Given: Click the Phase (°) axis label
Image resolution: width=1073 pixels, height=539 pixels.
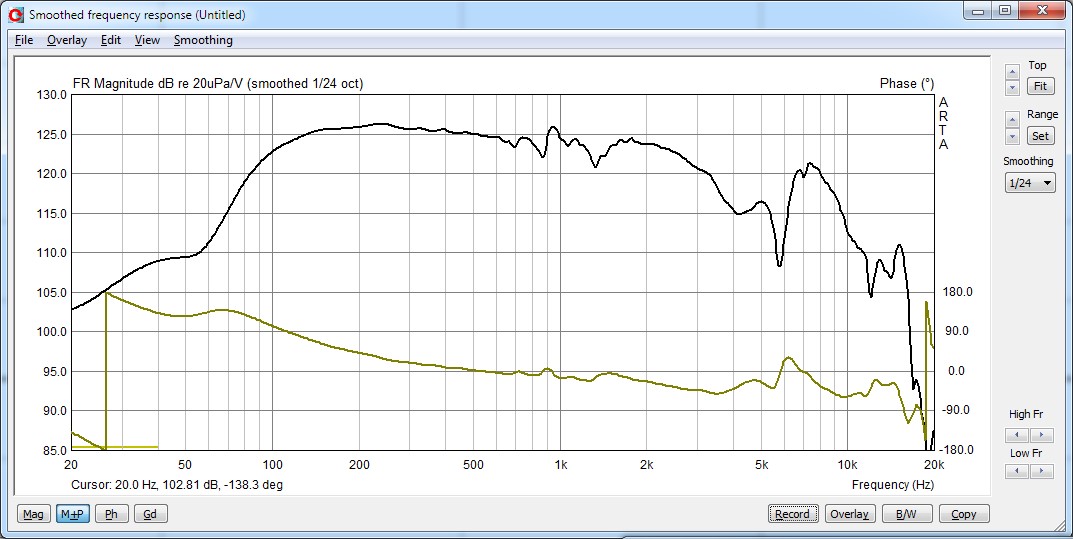Looking at the screenshot, I should [907, 83].
